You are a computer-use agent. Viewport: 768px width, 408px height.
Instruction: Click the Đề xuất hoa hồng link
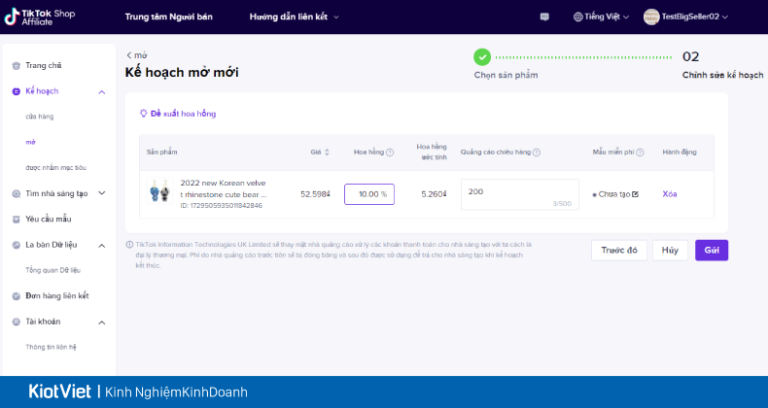pos(183,114)
